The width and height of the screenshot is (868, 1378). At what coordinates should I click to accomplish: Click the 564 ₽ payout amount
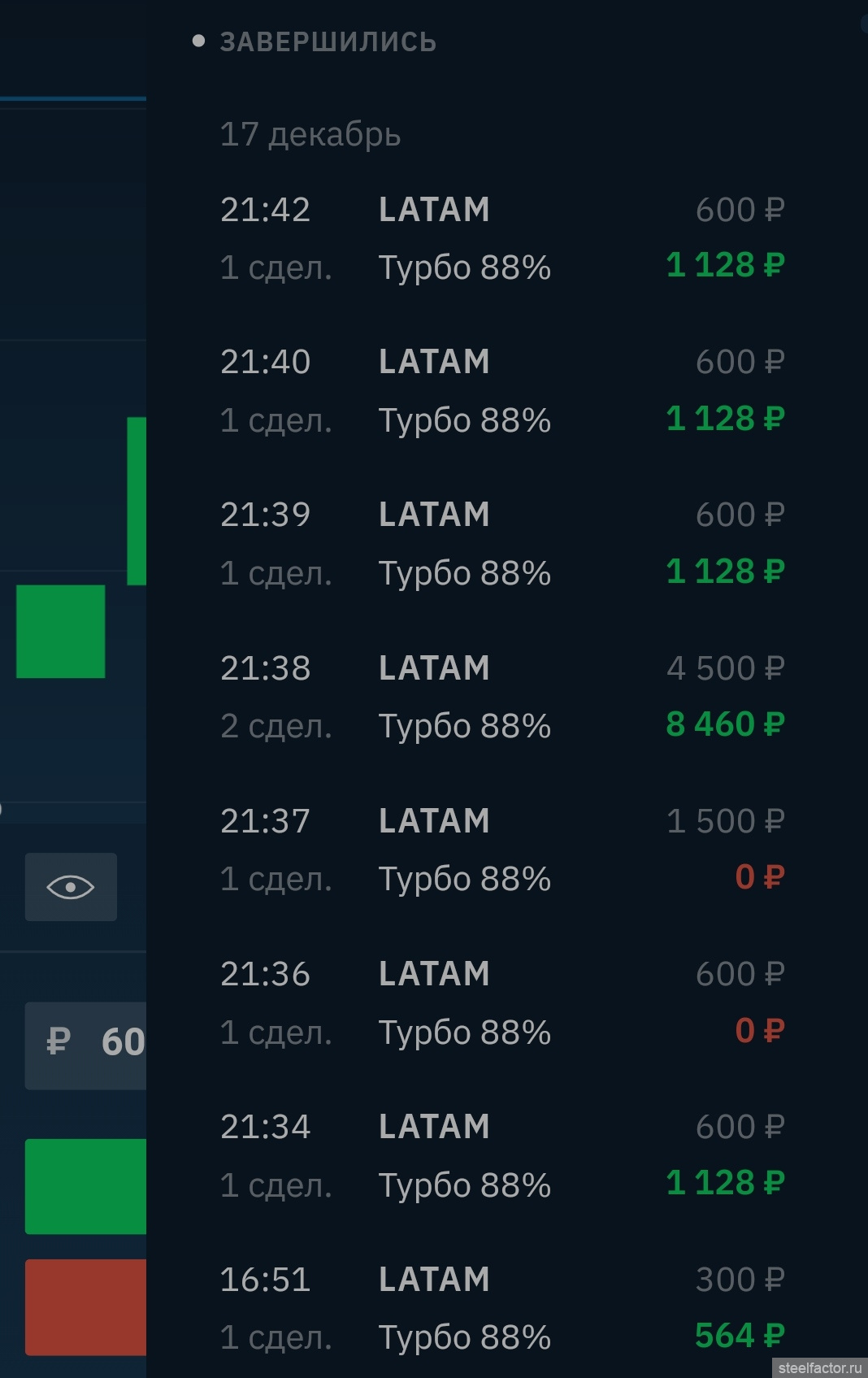(x=740, y=1336)
